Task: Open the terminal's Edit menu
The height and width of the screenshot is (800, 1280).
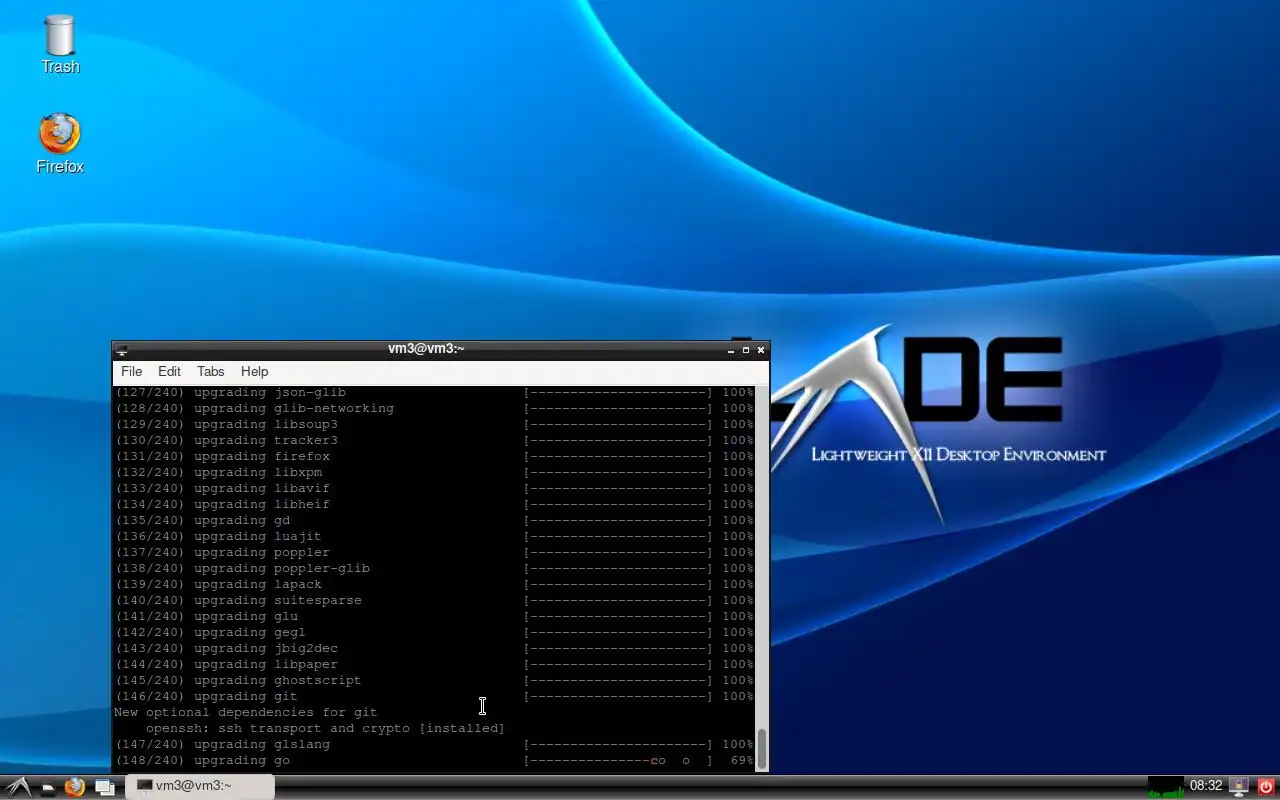Action: tap(169, 371)
